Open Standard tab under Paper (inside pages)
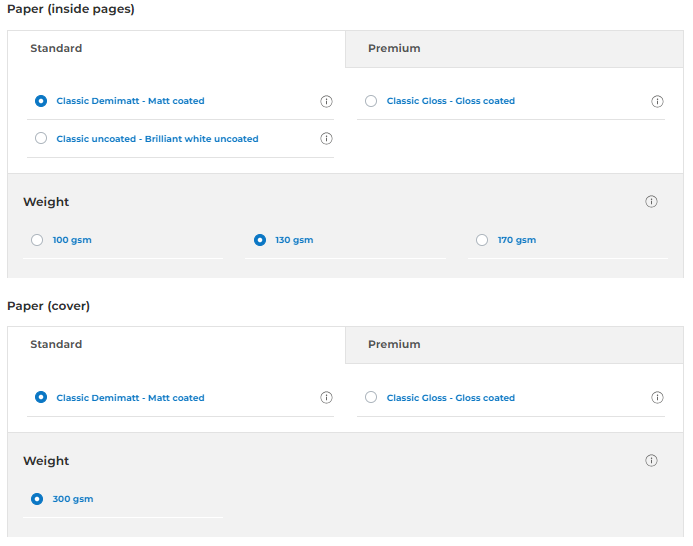The image size is (693, 546). point(56,49)
